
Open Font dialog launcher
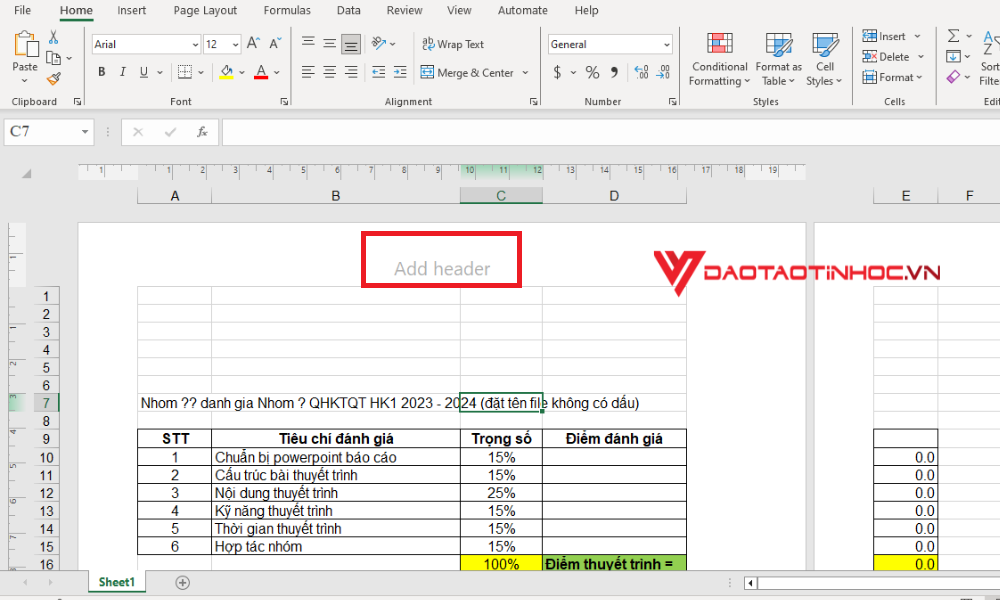284,101
